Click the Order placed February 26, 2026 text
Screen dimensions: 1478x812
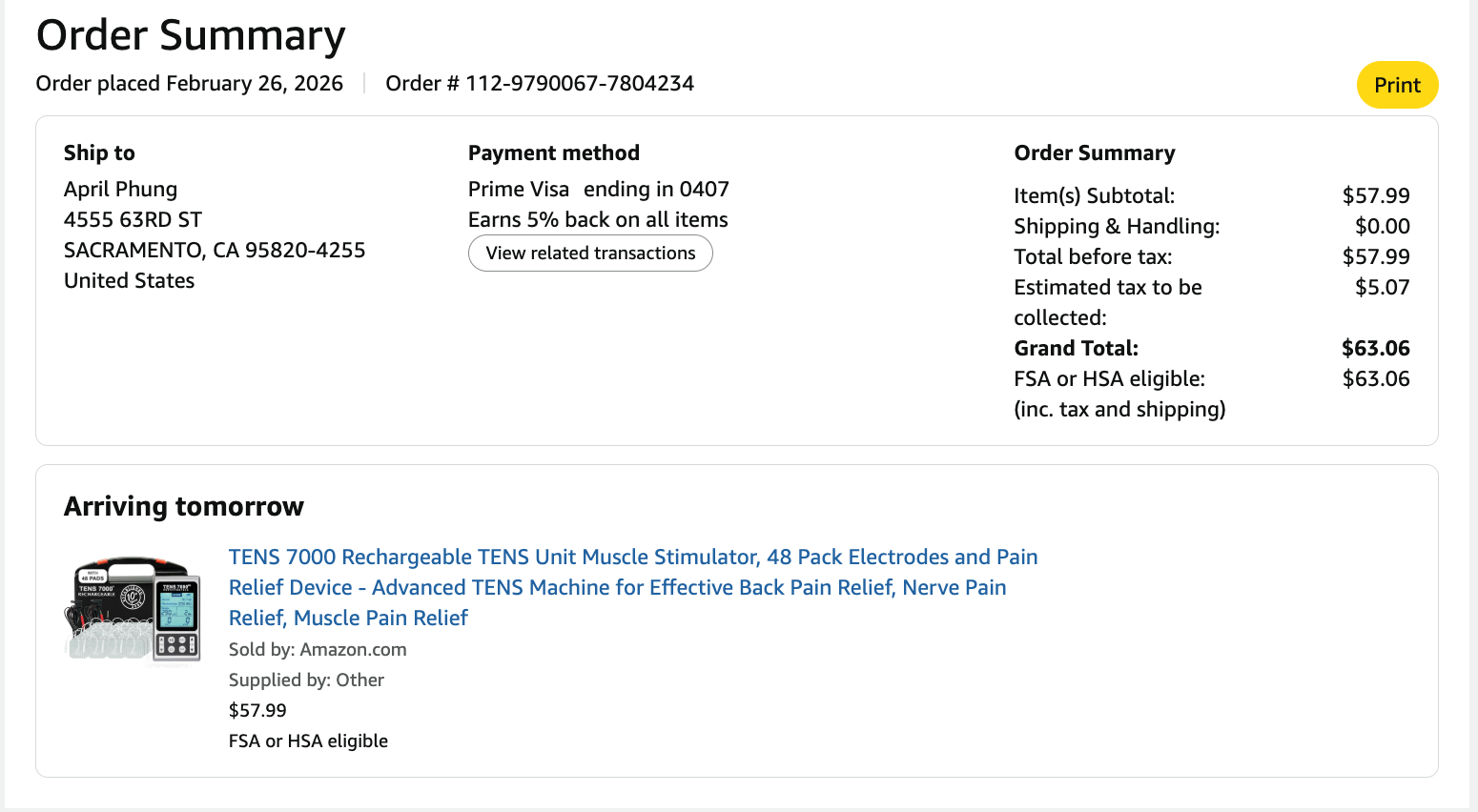pos(189,84)
